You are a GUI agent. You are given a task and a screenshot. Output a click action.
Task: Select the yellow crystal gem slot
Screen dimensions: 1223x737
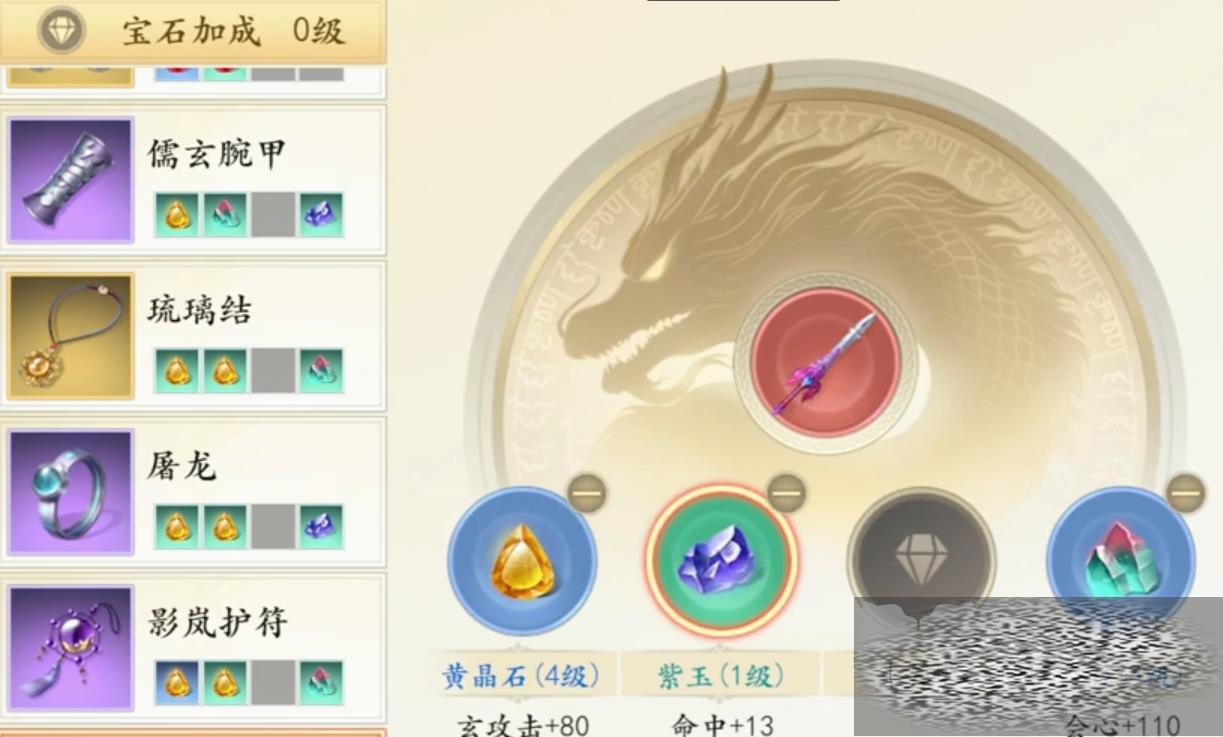522,561
